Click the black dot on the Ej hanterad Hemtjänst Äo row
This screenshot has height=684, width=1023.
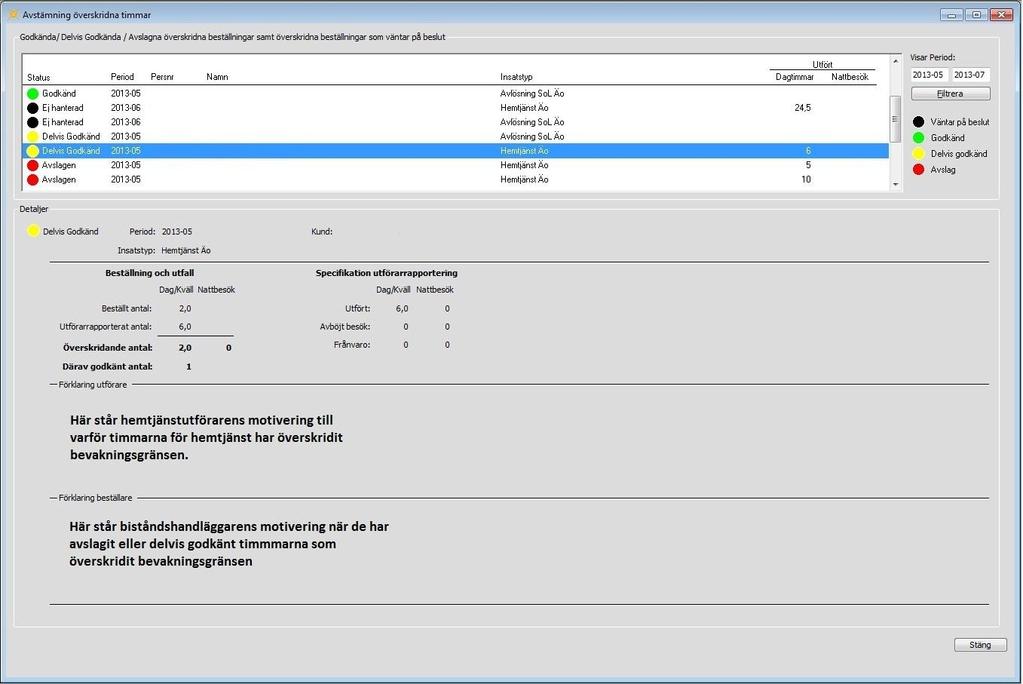[x=33, y=108]
